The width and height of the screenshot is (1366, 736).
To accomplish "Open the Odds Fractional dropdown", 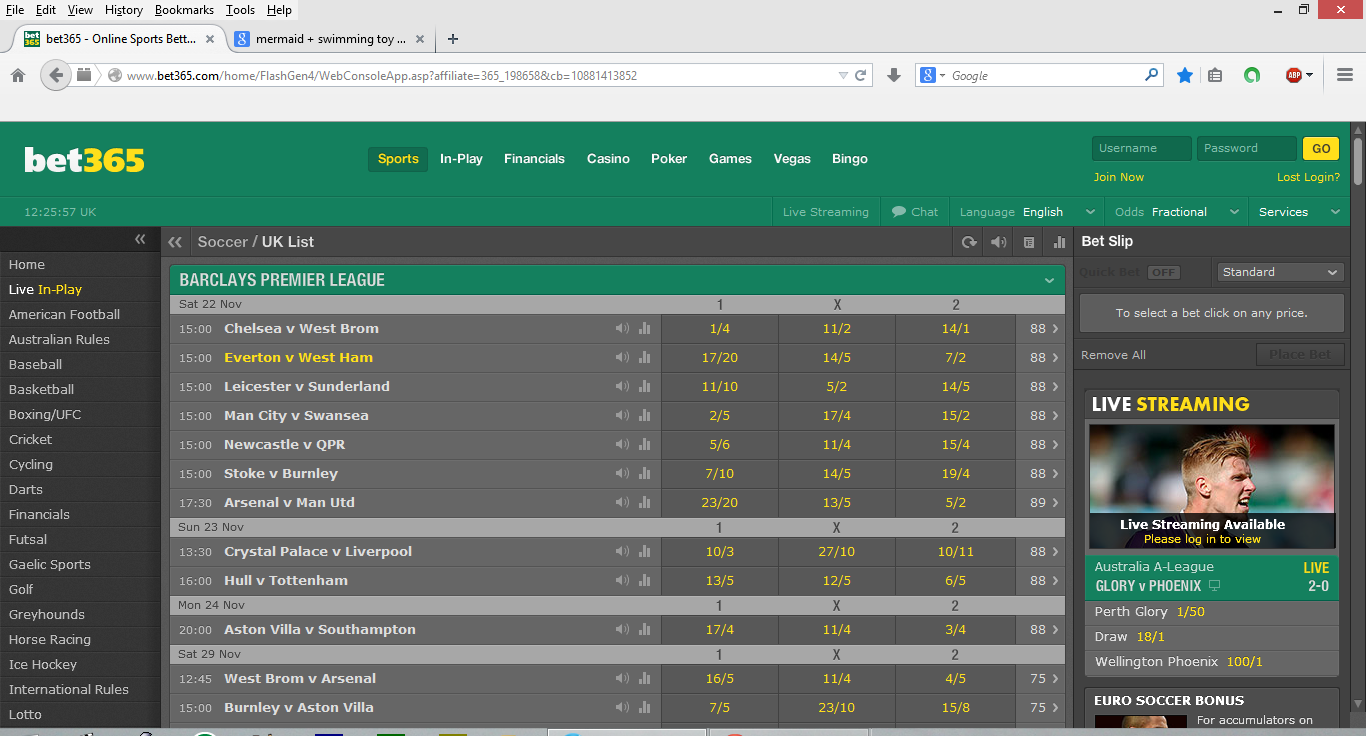I will coord(1176,212).
